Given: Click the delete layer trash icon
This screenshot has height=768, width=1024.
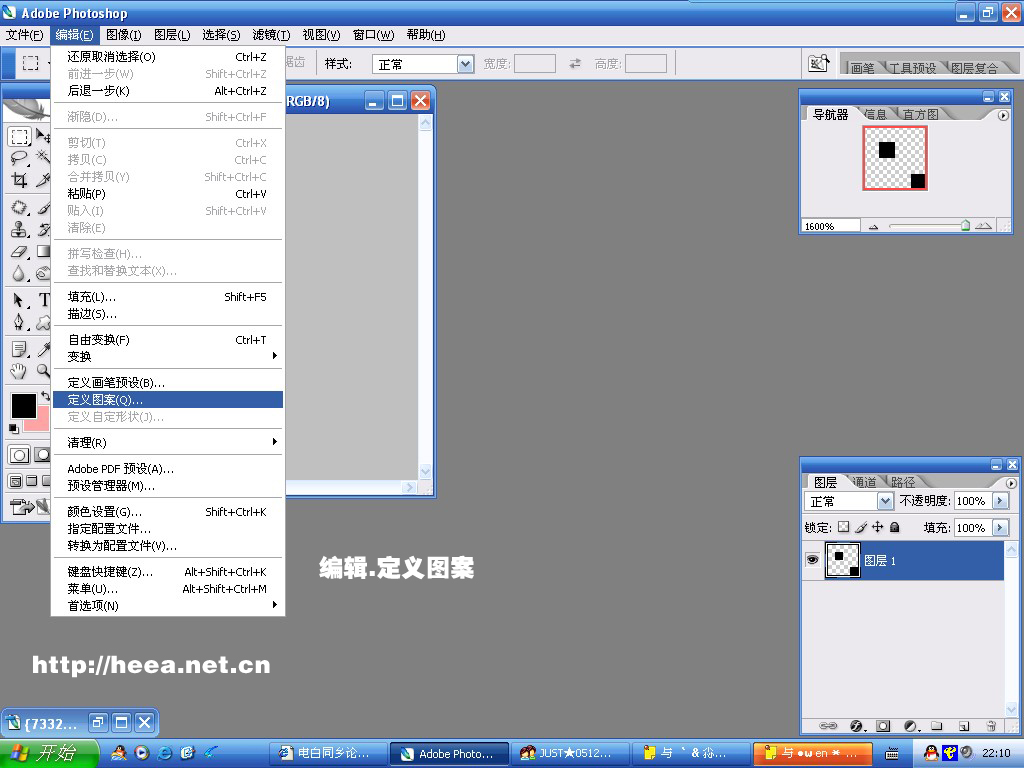Looking at the screenshot, I should (991, 726).
